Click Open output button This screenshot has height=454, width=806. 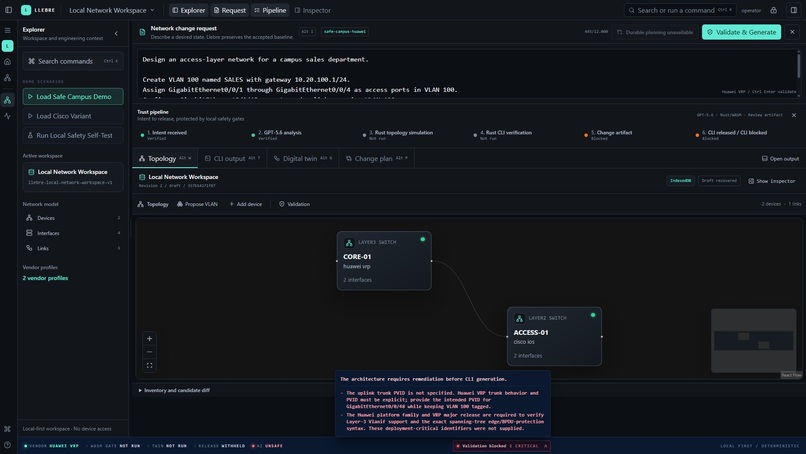[x=780, y=159]
